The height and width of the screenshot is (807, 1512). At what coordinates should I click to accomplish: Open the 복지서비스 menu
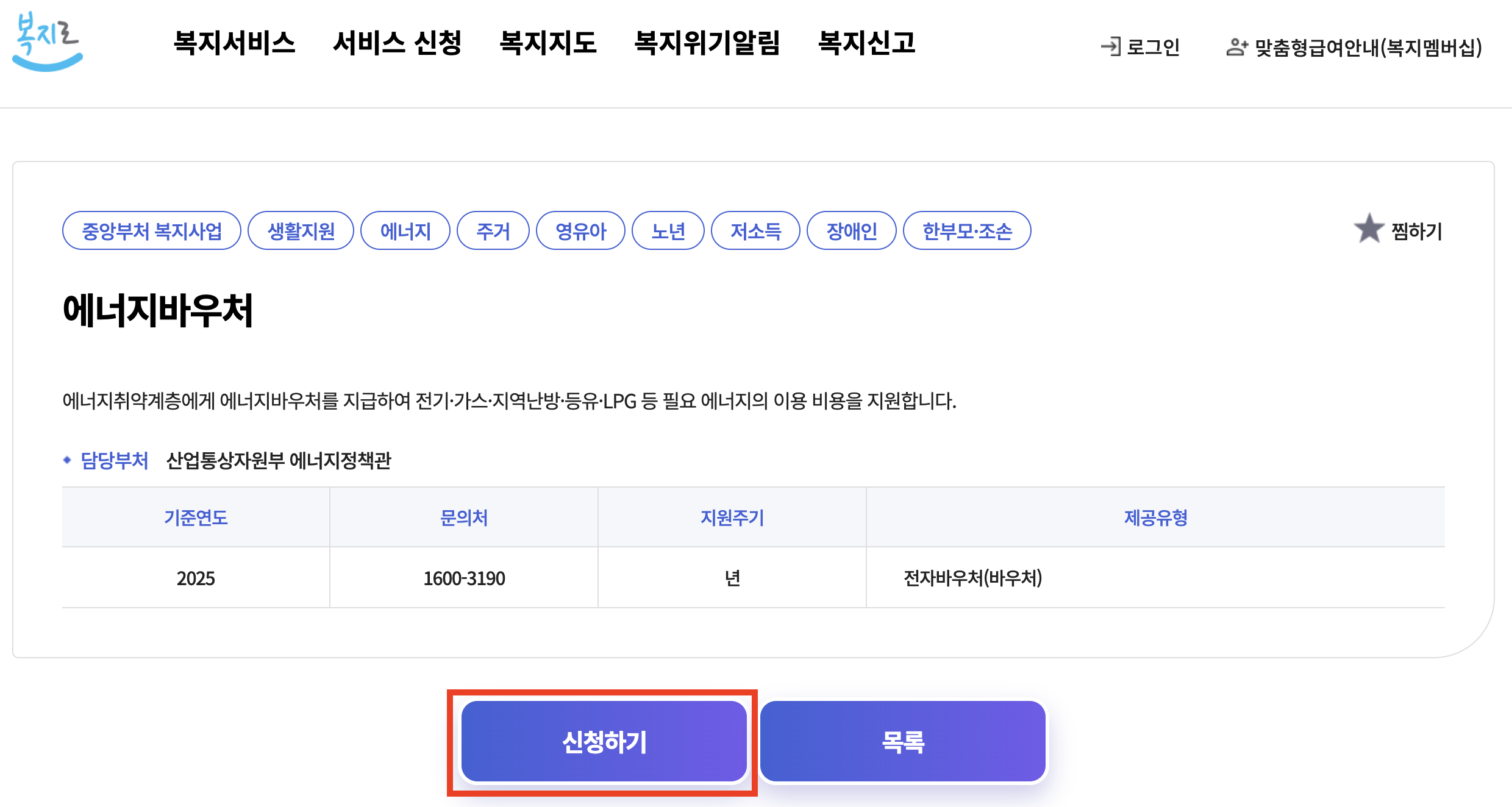(x=234, y=43)
